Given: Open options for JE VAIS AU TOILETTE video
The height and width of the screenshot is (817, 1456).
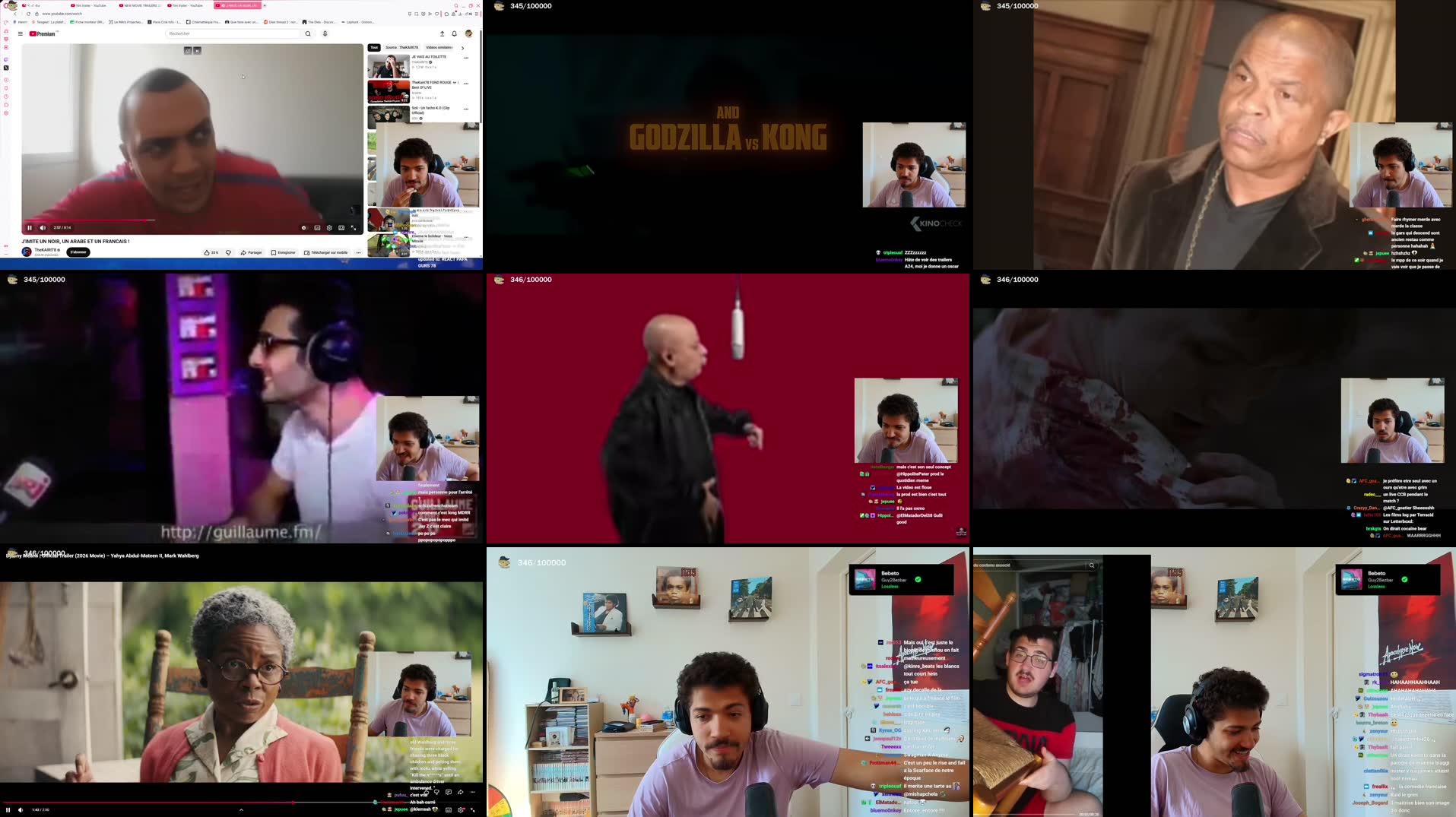Looking at the screenshot, I should pos(466,58).
